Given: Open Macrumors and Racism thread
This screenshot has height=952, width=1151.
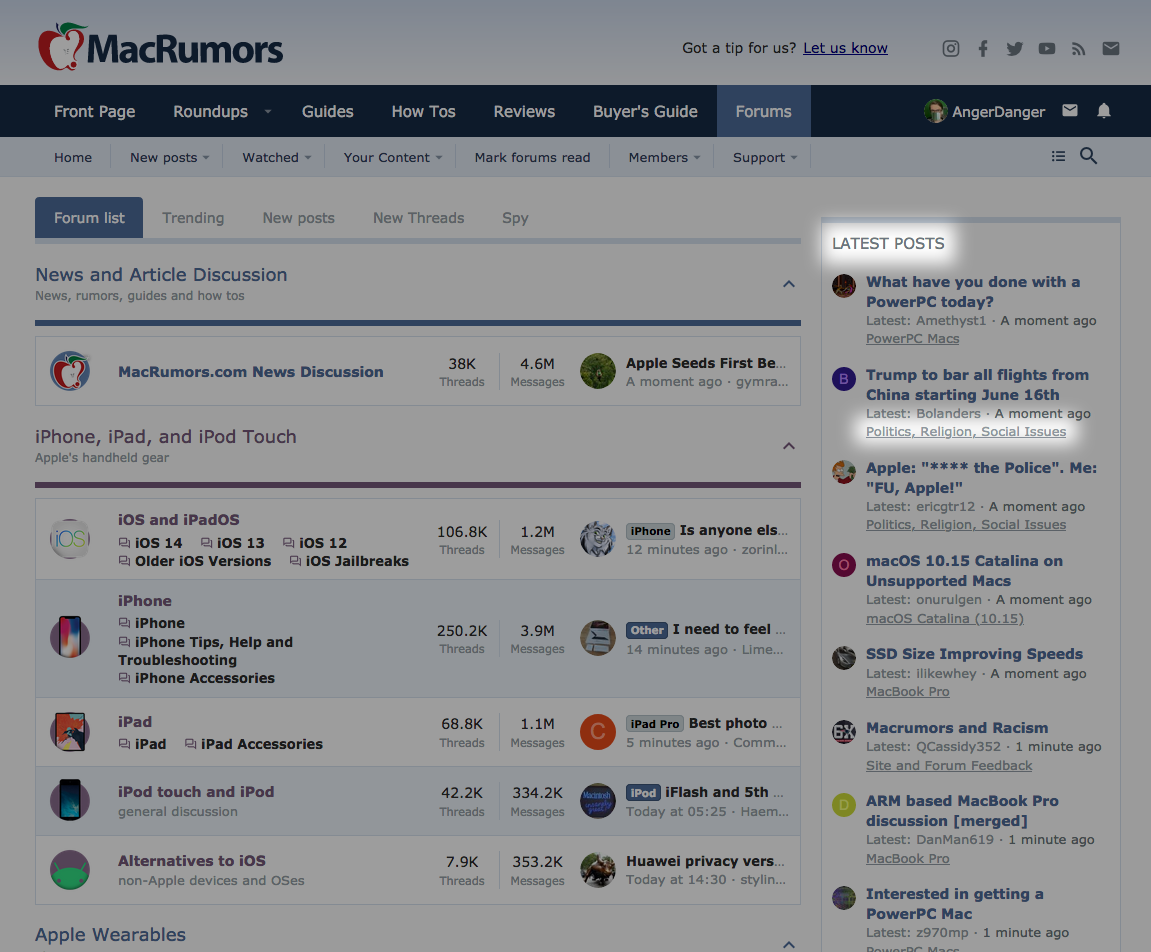Looking at the screenshot, I should click(x=957, y=728).
